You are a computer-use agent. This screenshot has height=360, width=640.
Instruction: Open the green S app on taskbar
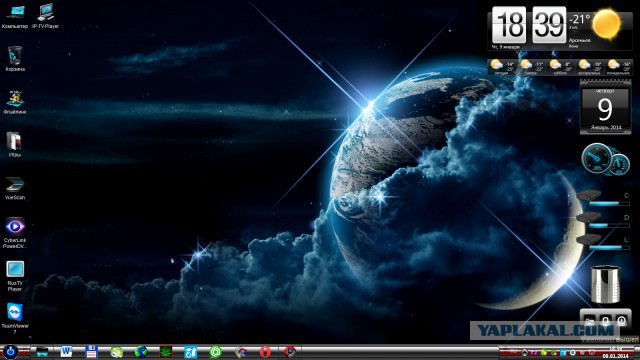(x=116, y=352)
